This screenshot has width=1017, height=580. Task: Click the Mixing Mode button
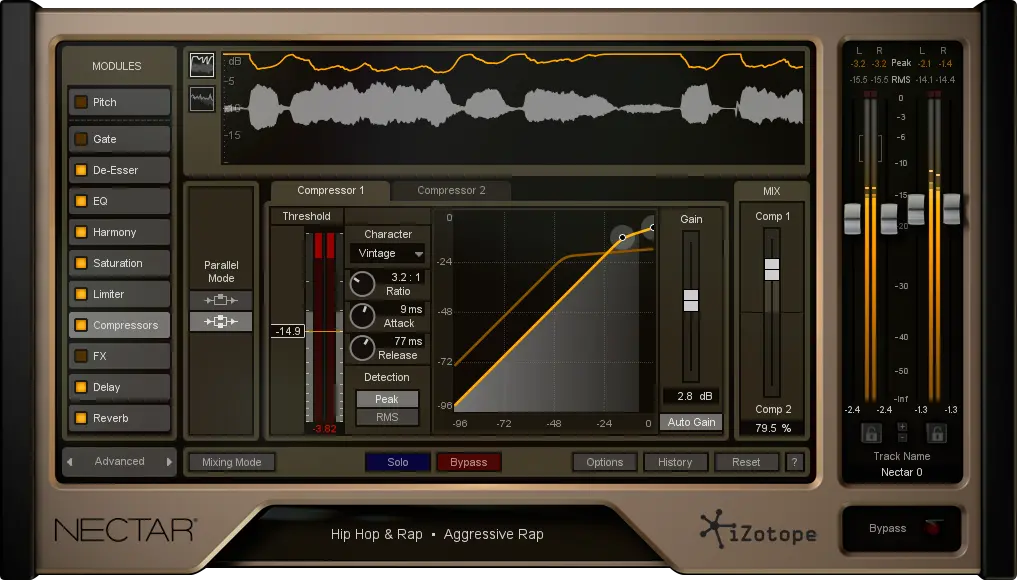(232, 462)
